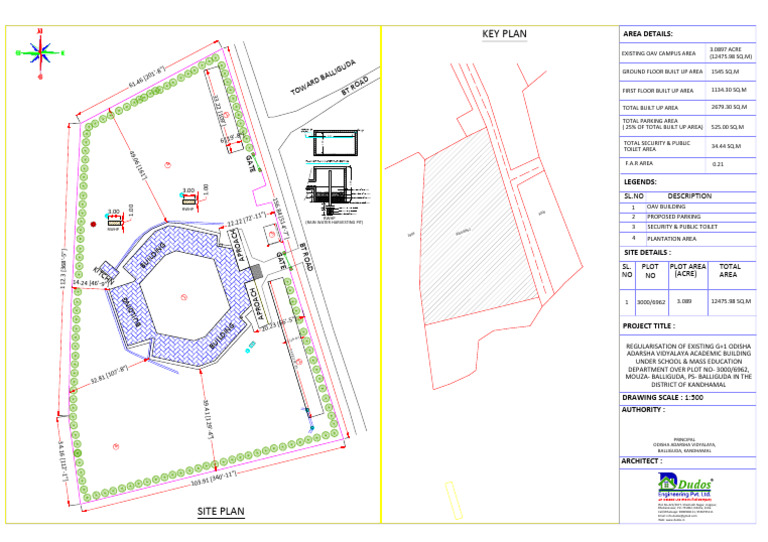Click the north compass rose symbol
This screenshot has height=542, width=768.
click(x=41, y=53)
